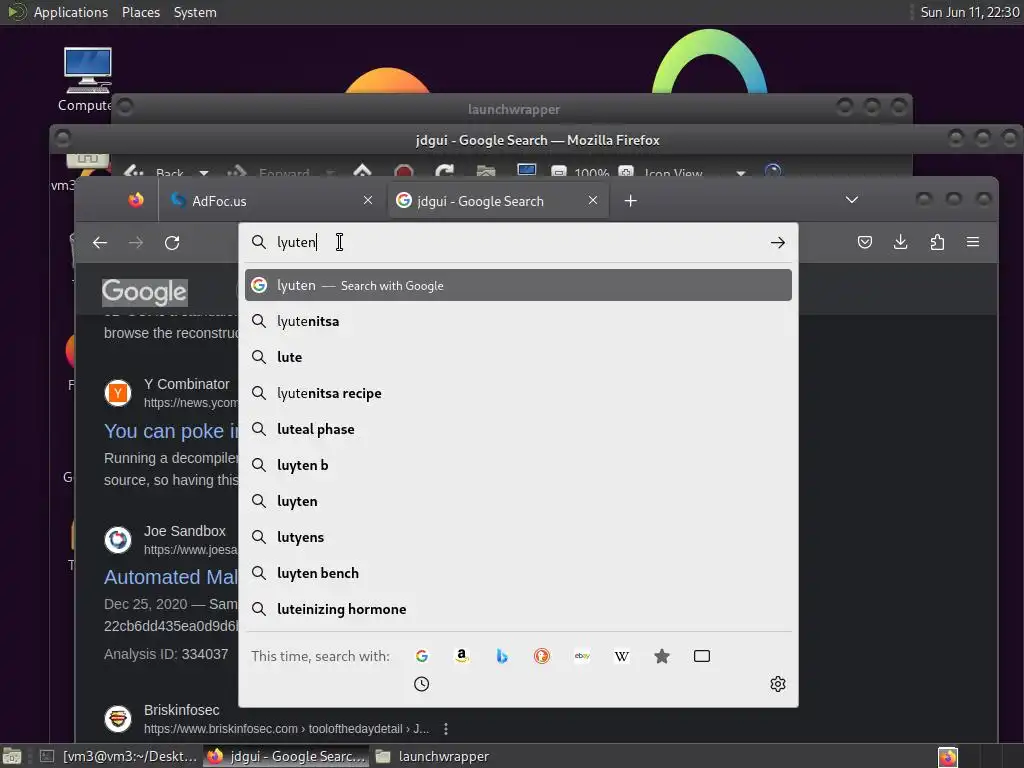Open the Firefox View pinned icon
Screen dimensions: 1024x768
coord(136,200)
